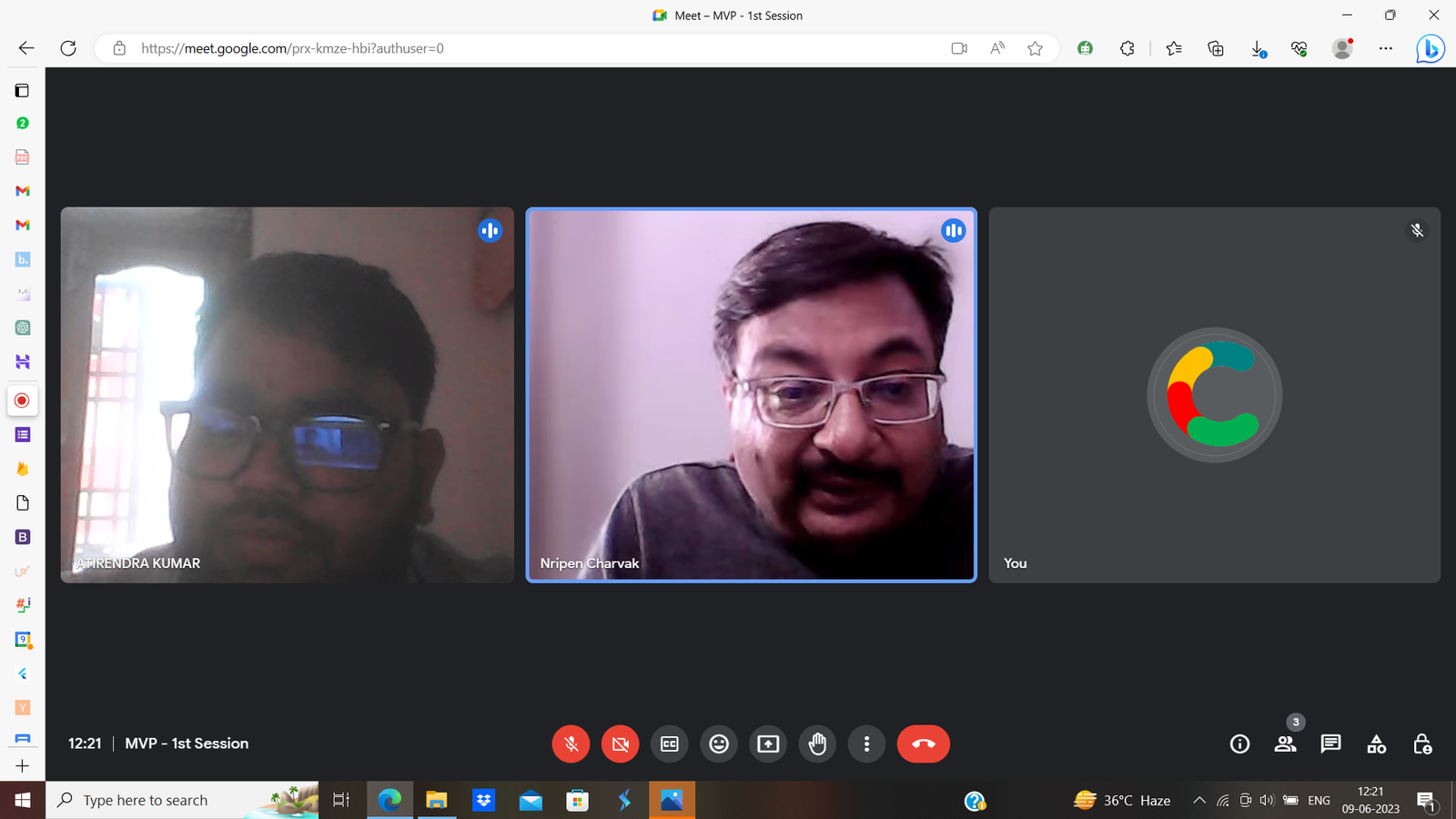Open browser Downloads icon
Screen dimensions: 1456x819
click(1259, 49)
